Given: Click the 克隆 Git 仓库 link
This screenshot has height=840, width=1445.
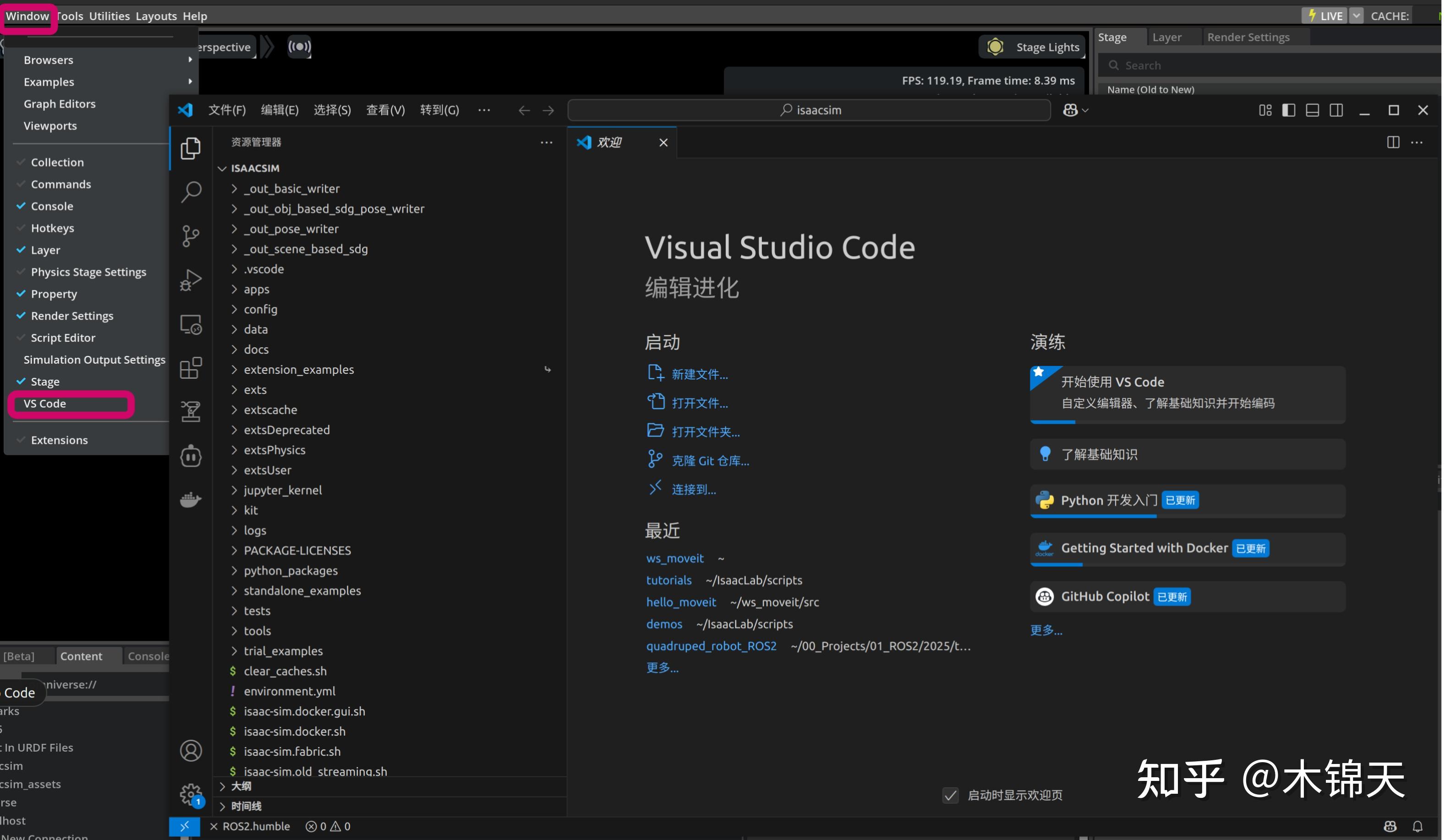Looking at the screenshot, I should click(711, 460).
